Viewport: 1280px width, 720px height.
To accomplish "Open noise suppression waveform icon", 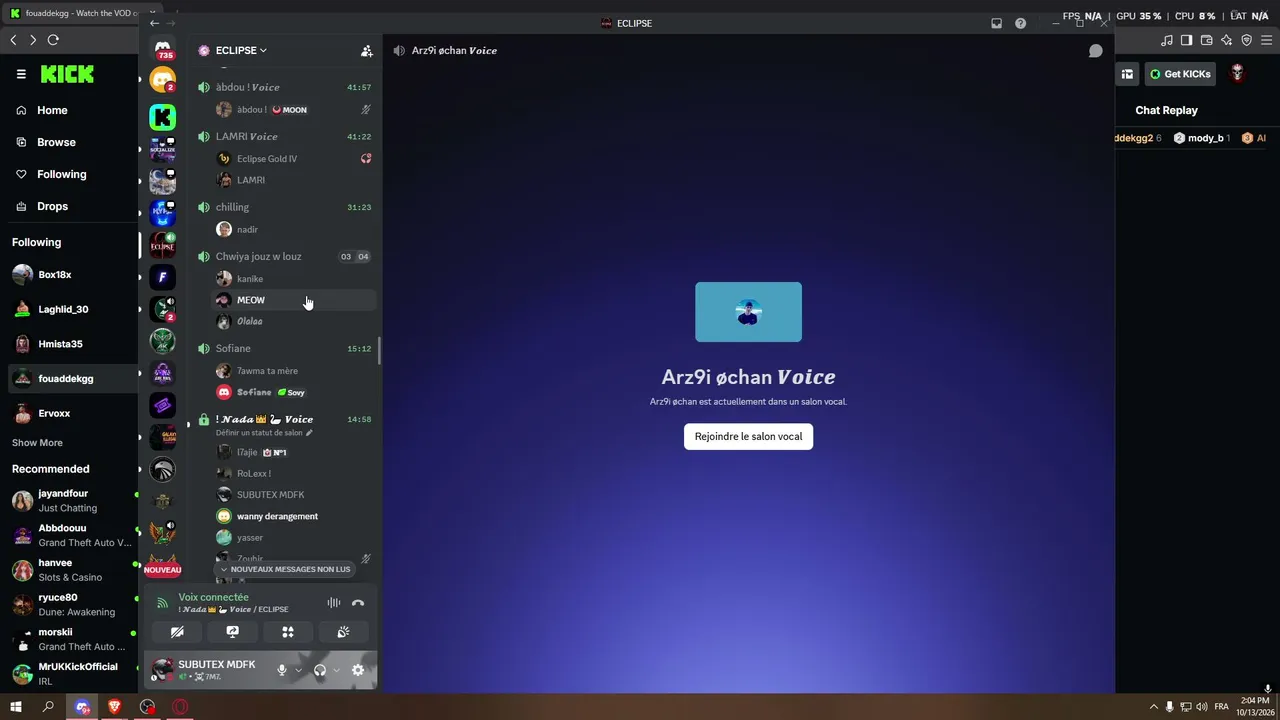I will pos(333,603).
